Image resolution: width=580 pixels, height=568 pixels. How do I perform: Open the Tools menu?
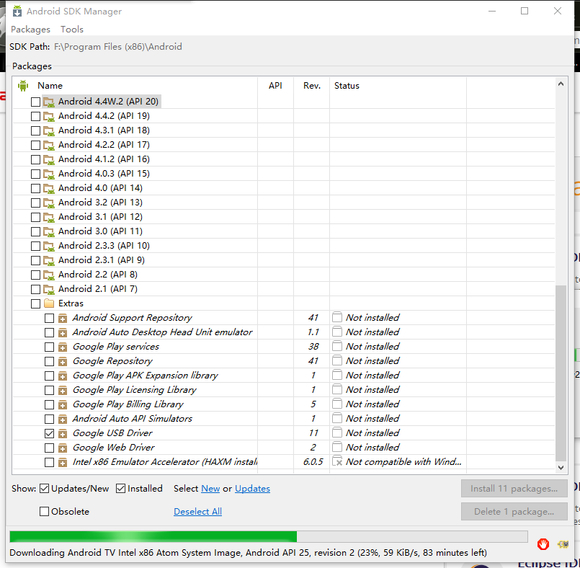click(72, 29)
